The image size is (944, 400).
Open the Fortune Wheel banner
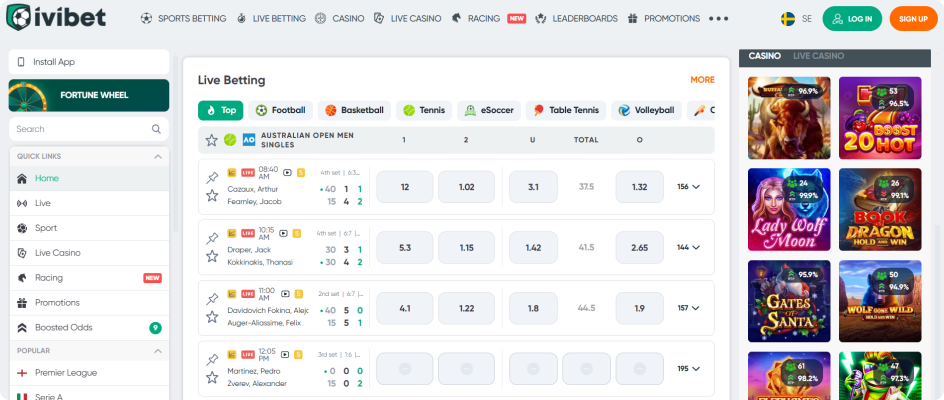(x=89, y=95)
